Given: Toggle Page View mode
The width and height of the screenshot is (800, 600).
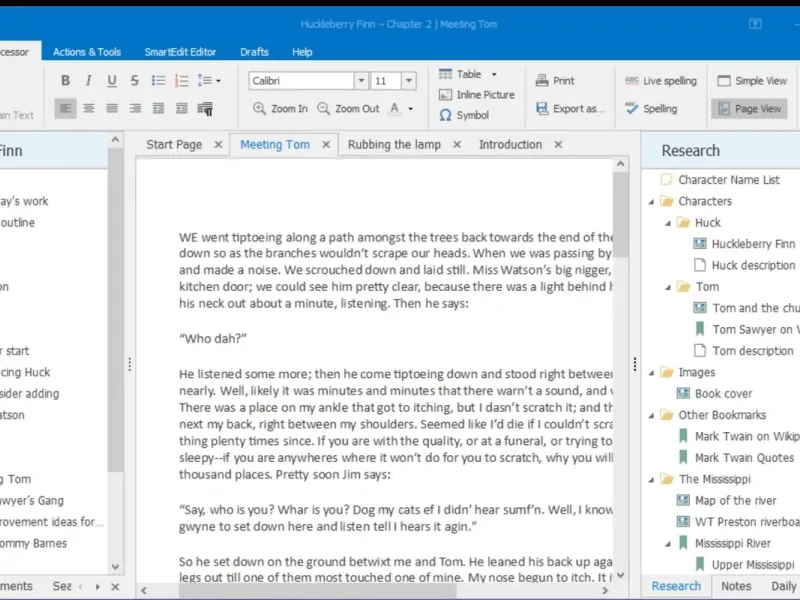Looking at the screenshot, I should (x=749, y=108).
